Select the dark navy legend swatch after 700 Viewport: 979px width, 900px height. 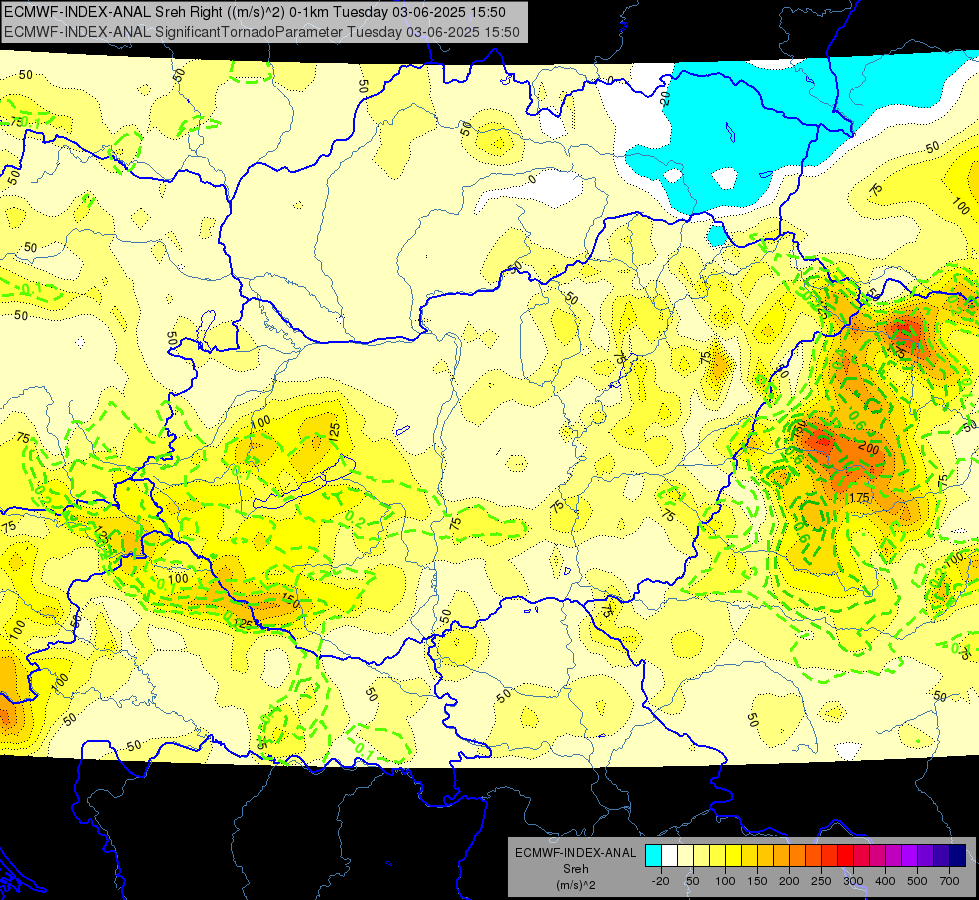[x=958, y=855]
